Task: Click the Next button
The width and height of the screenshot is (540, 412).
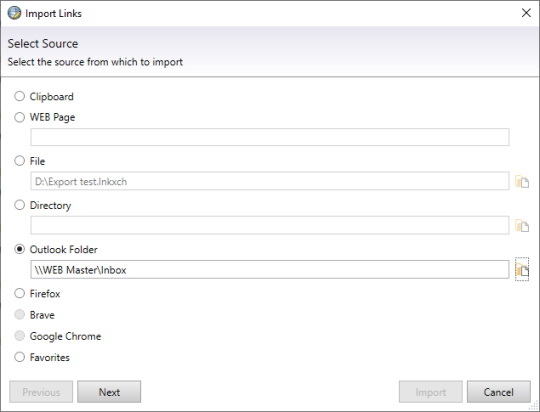Action: [109, 392]
